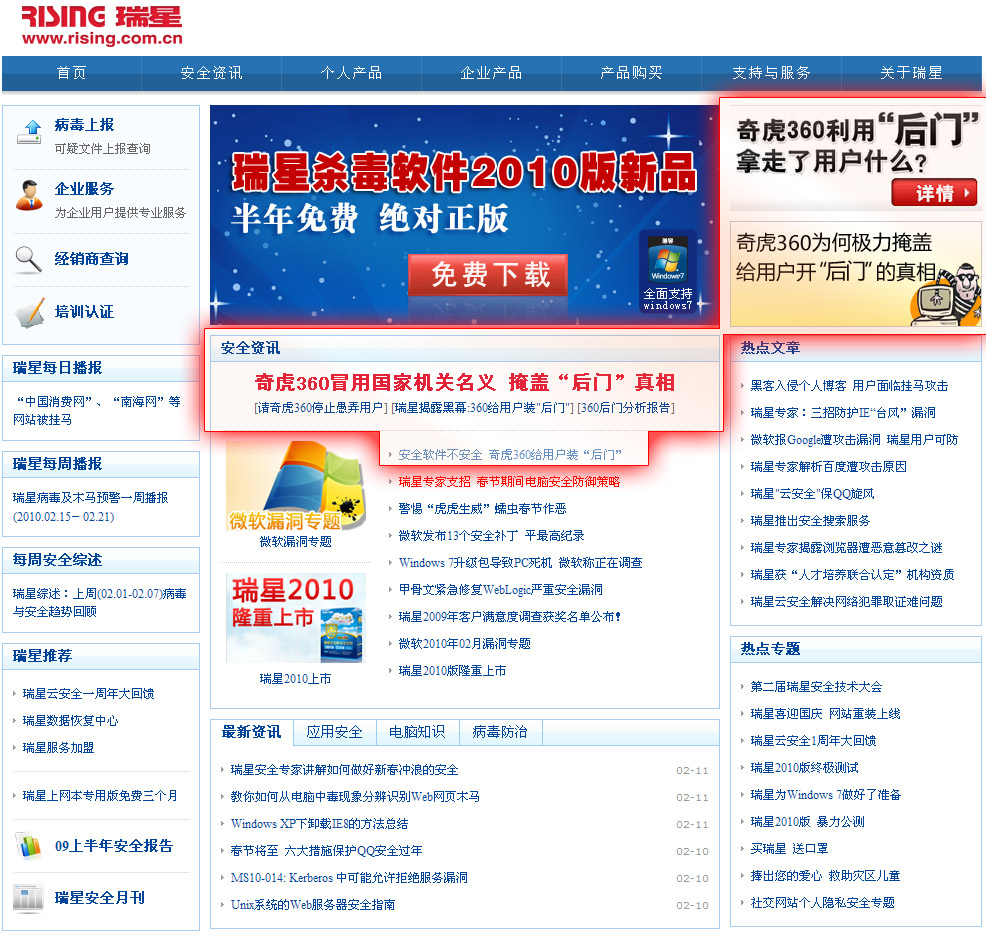The width and height of the screenshot is (986, 941).
Task: Click the 瑞星2010隆重上市 thumbnail image
Action: pos(296,618)
